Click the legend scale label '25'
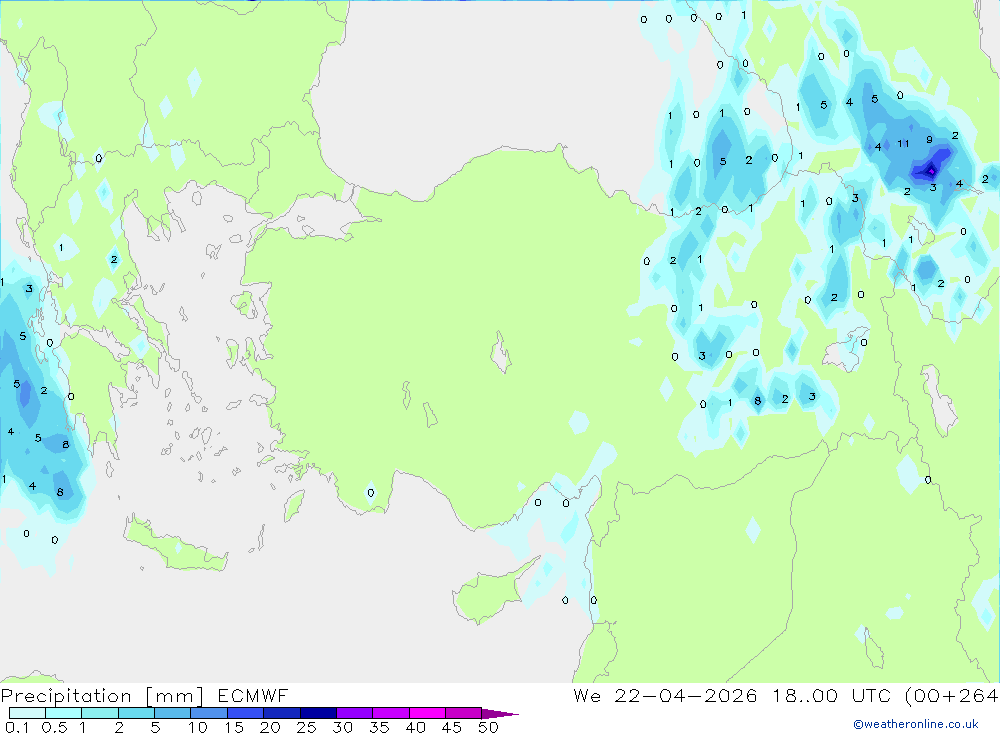 (x=306, y=727)
